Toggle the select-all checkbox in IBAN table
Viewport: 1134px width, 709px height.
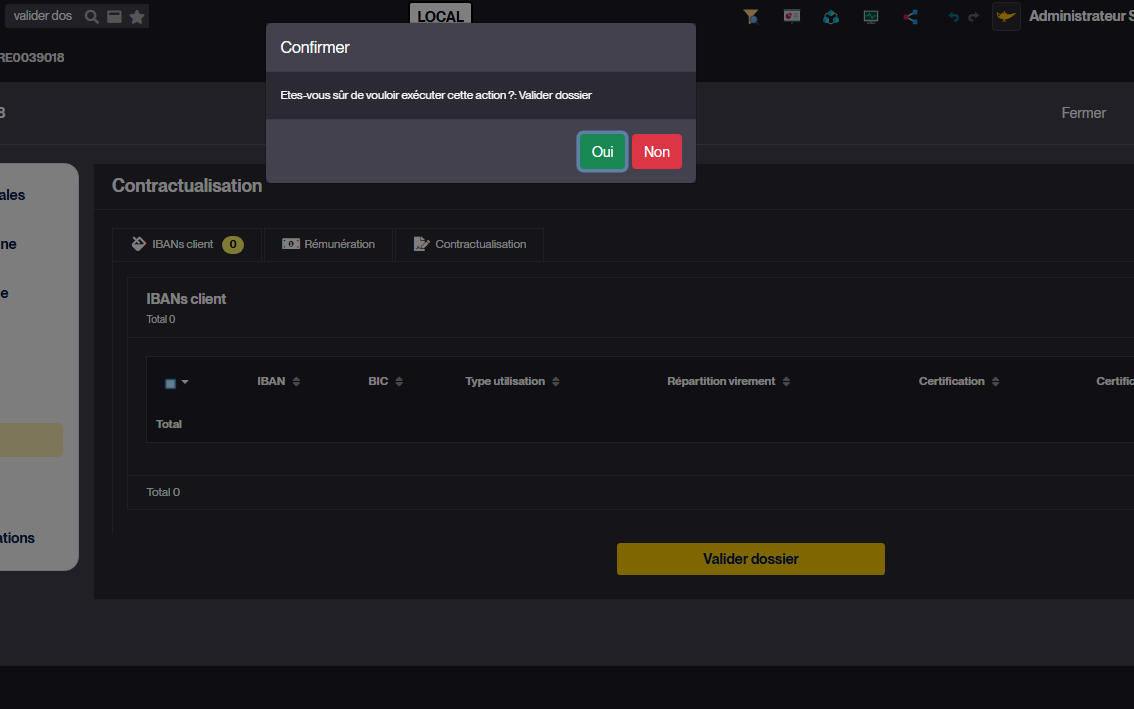[170, 383]
